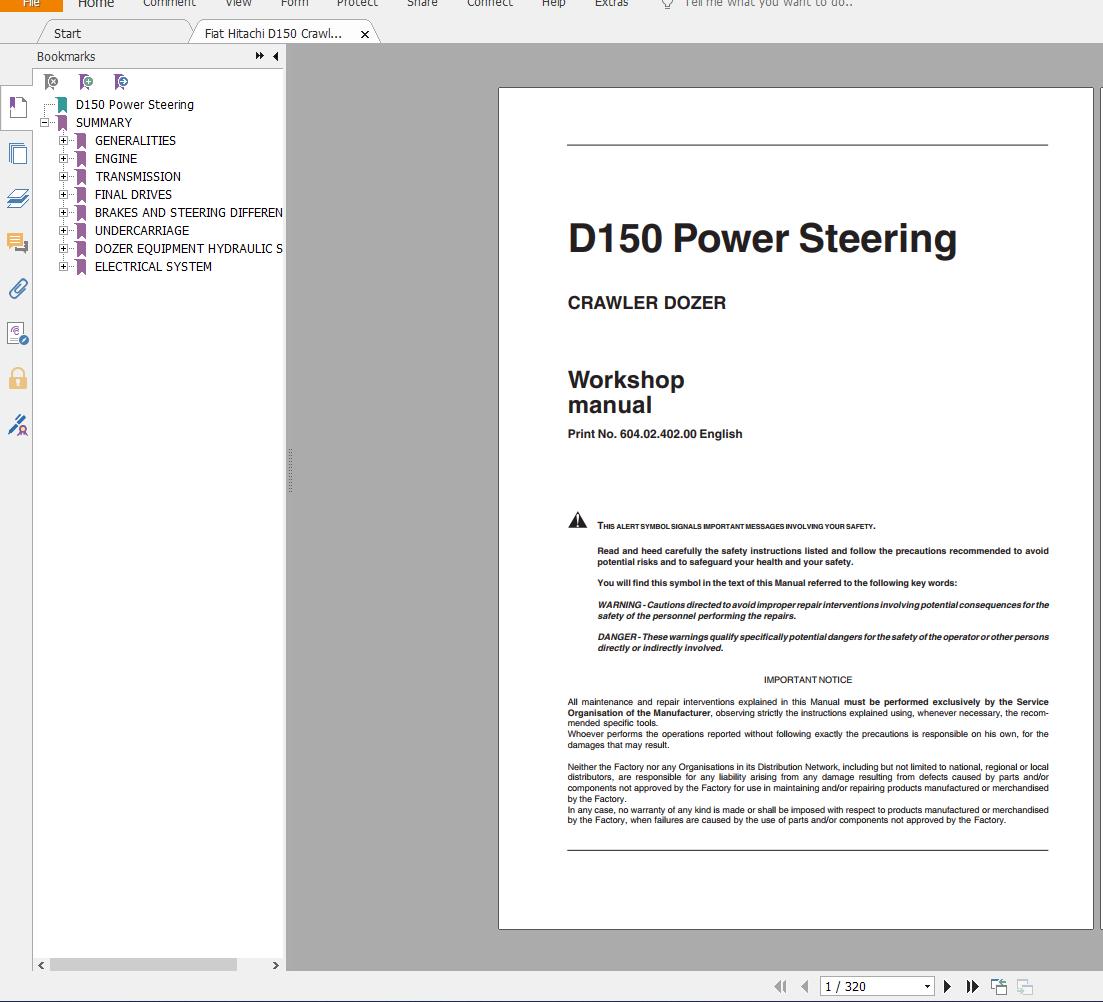Select the DOZER EQUIPMENT HYDRAULIC bookmark

click(x=189, y=248)
